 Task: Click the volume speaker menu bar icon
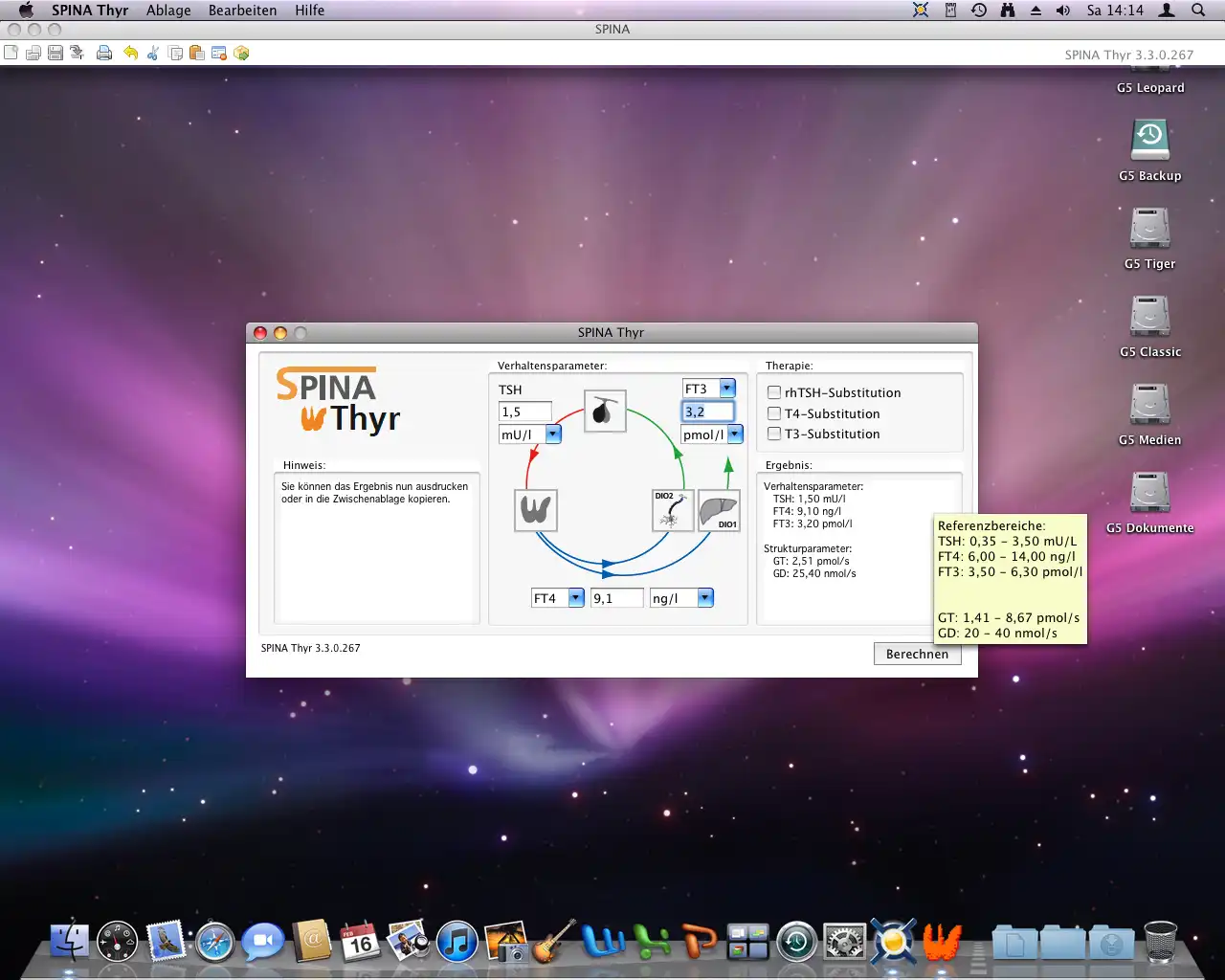[x=1063, y=10]
